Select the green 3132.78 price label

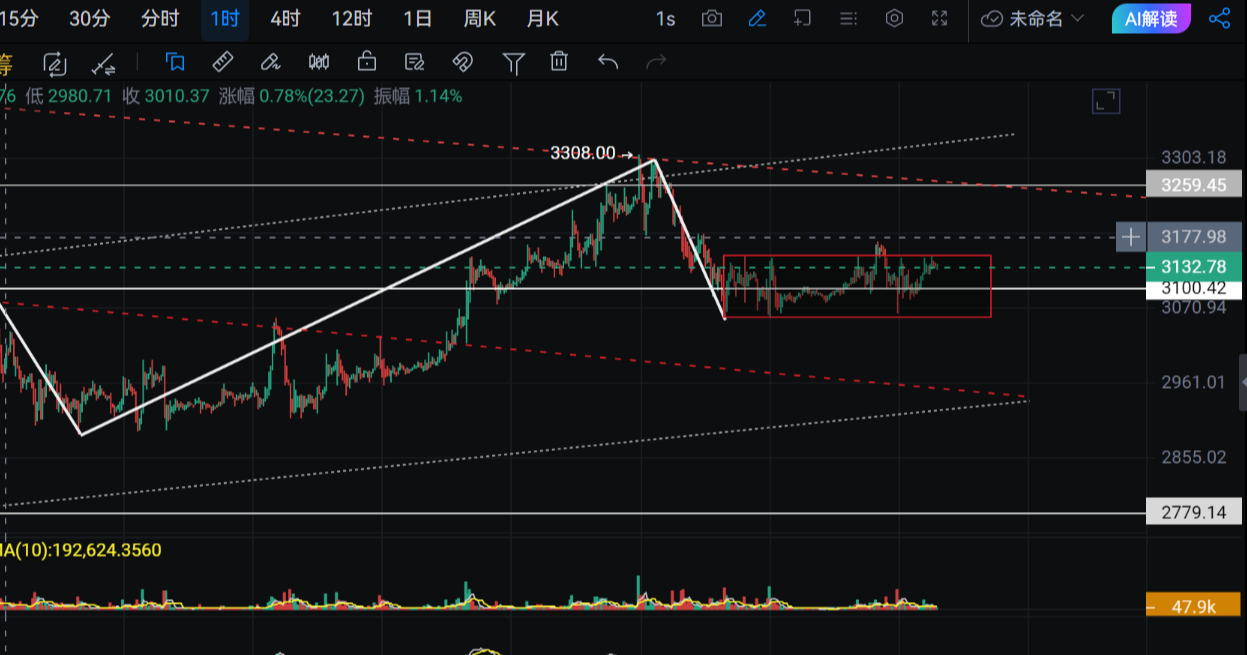(x=1193, y=267)
